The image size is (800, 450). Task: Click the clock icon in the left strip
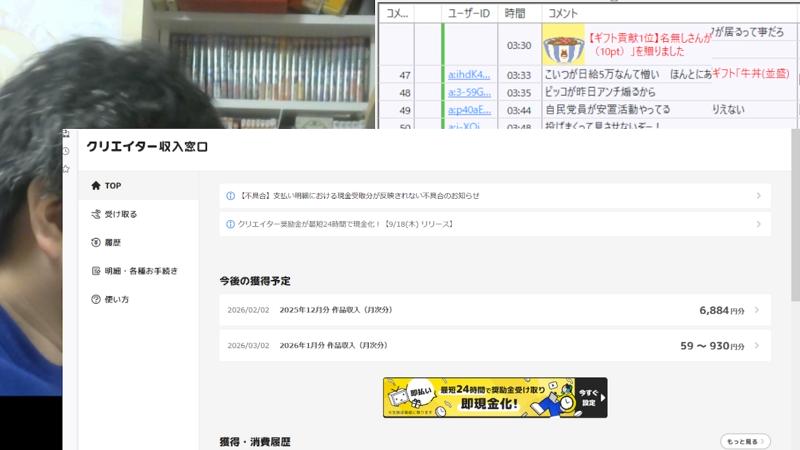66,151
